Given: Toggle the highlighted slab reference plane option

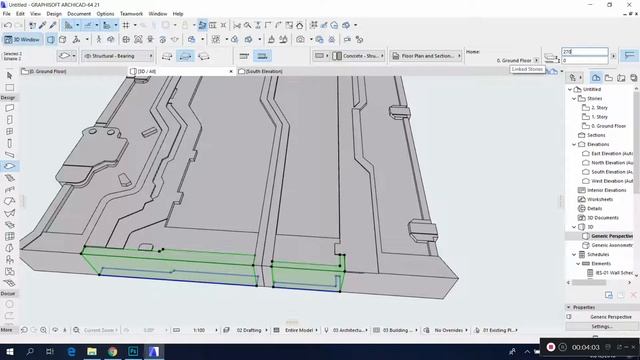Looking at the screenshot, I should click(x=262, y=56).
